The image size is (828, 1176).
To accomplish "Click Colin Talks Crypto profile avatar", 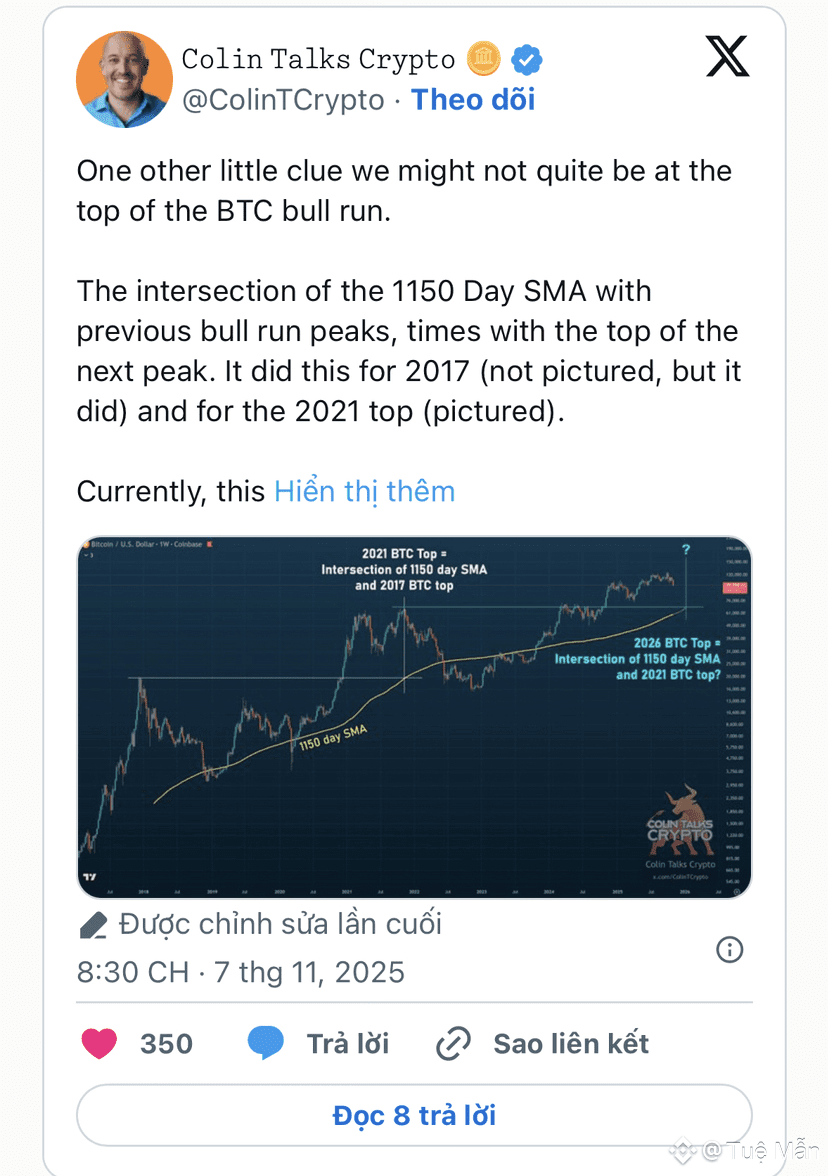I will (x=125, y=79).
